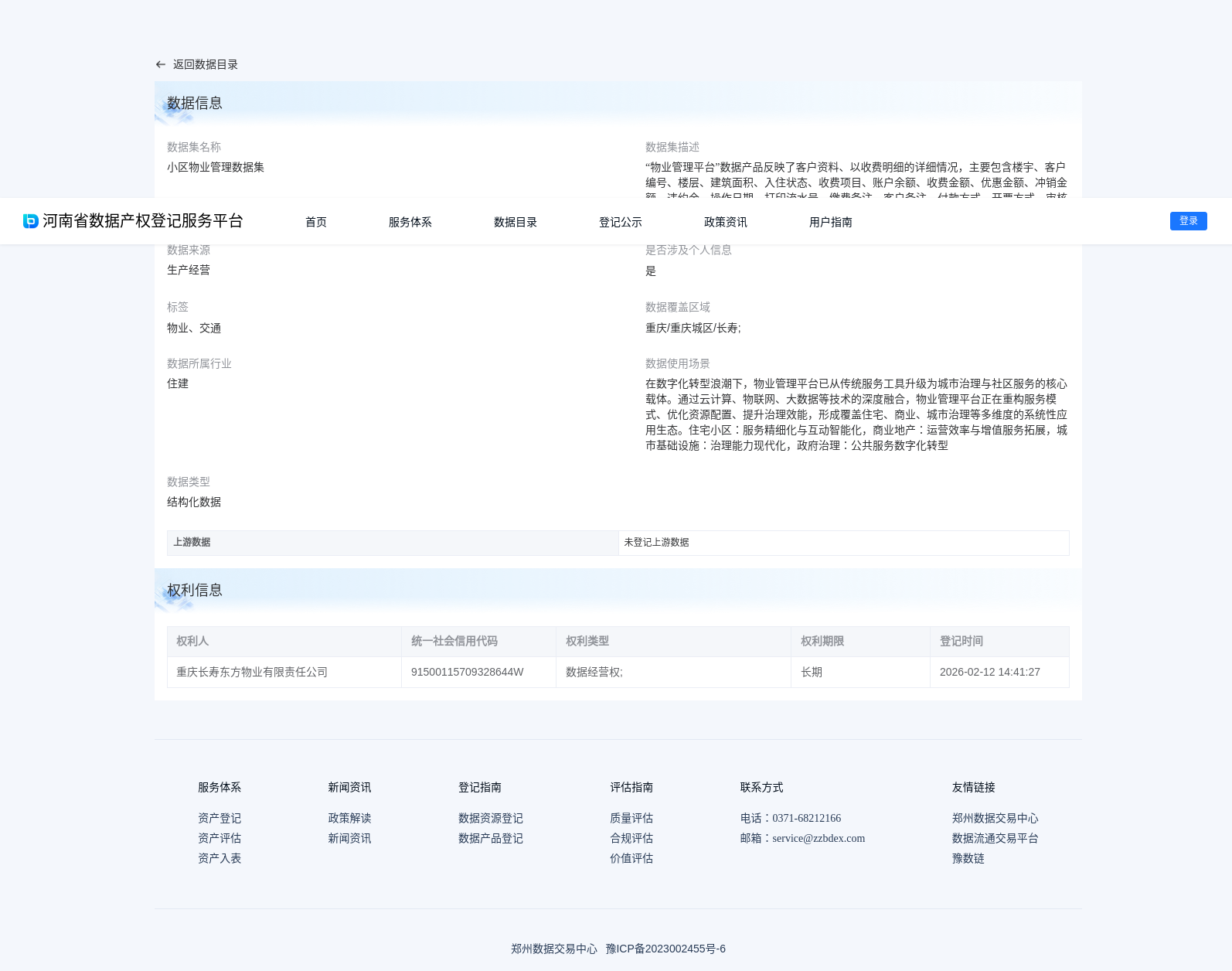Open footer link 数据资源登记
This screenshot has width=1232, height=971.
point(491,818)
